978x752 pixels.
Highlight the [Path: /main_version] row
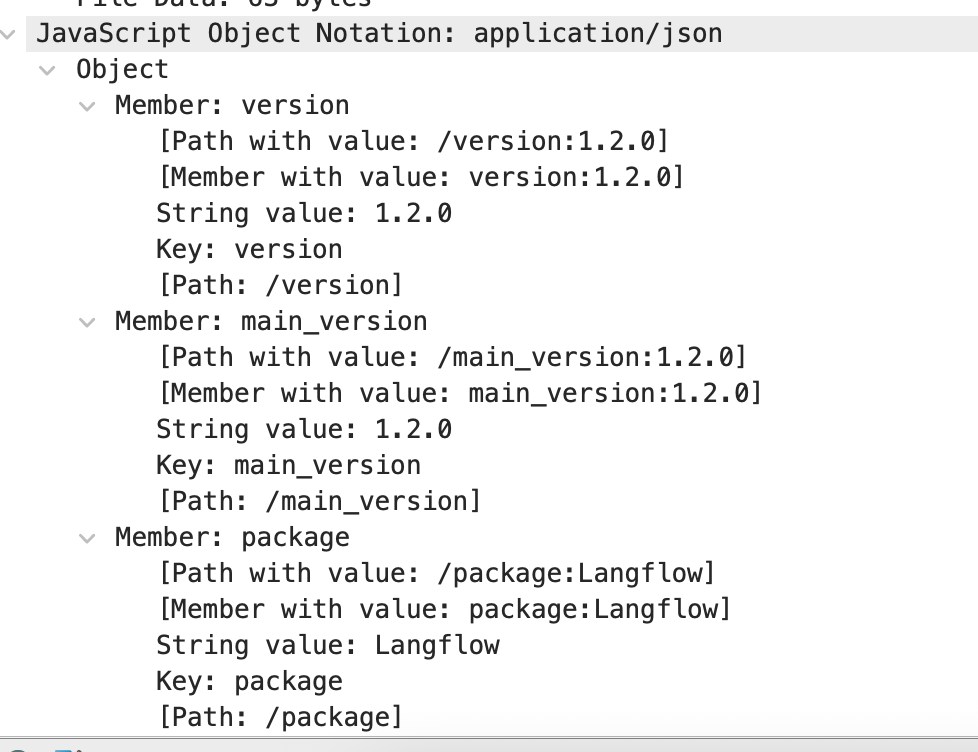pyautogui.click(x=318, y=501)
